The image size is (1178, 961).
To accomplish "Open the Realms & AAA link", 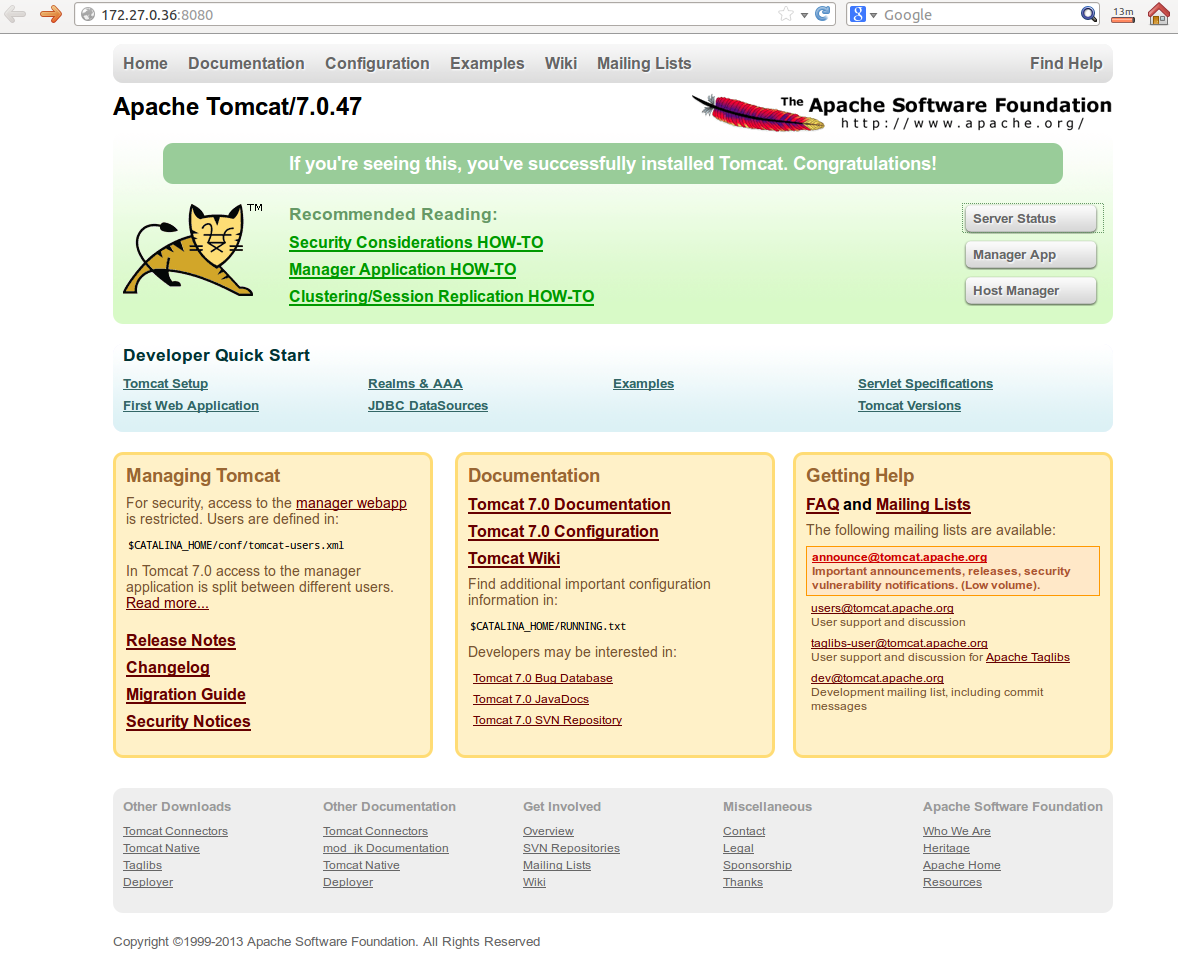I will (415, 384).
